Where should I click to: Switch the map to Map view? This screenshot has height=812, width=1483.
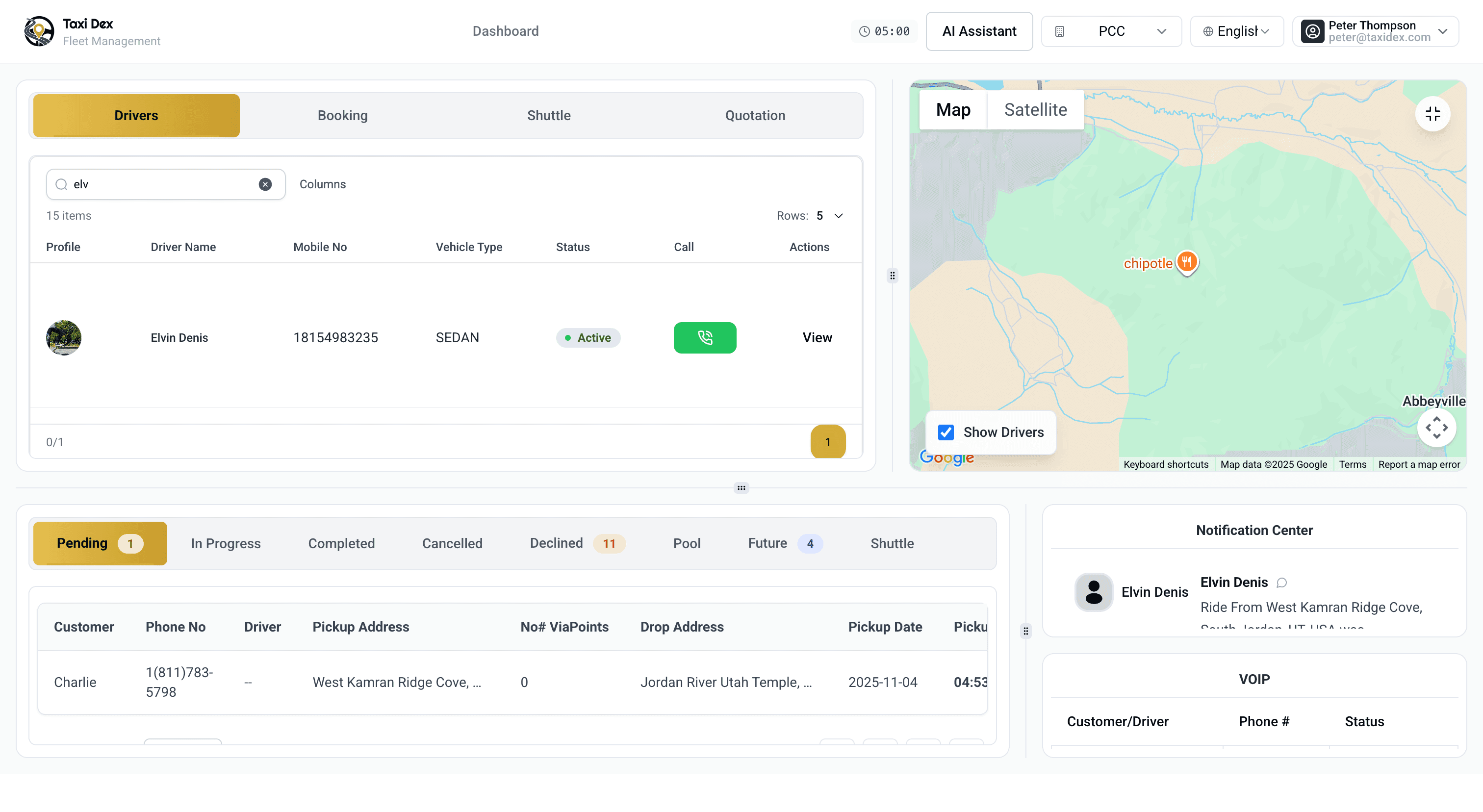click(x=953, y=109)
